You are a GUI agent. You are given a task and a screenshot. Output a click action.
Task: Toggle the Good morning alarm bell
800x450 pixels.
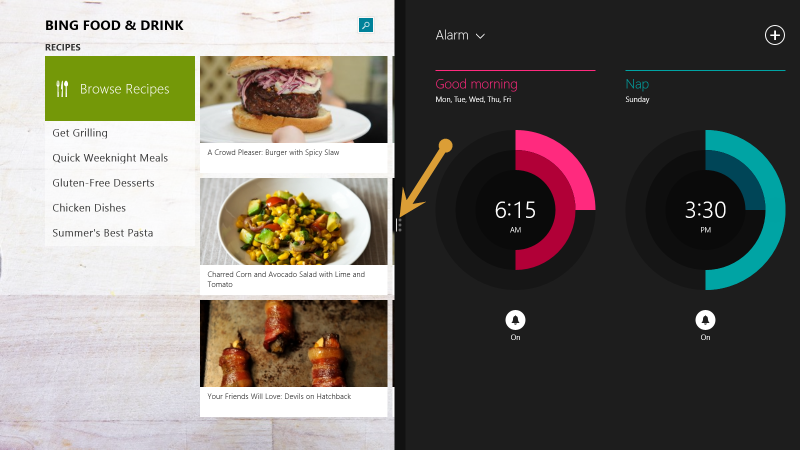(x=515, y=320)
